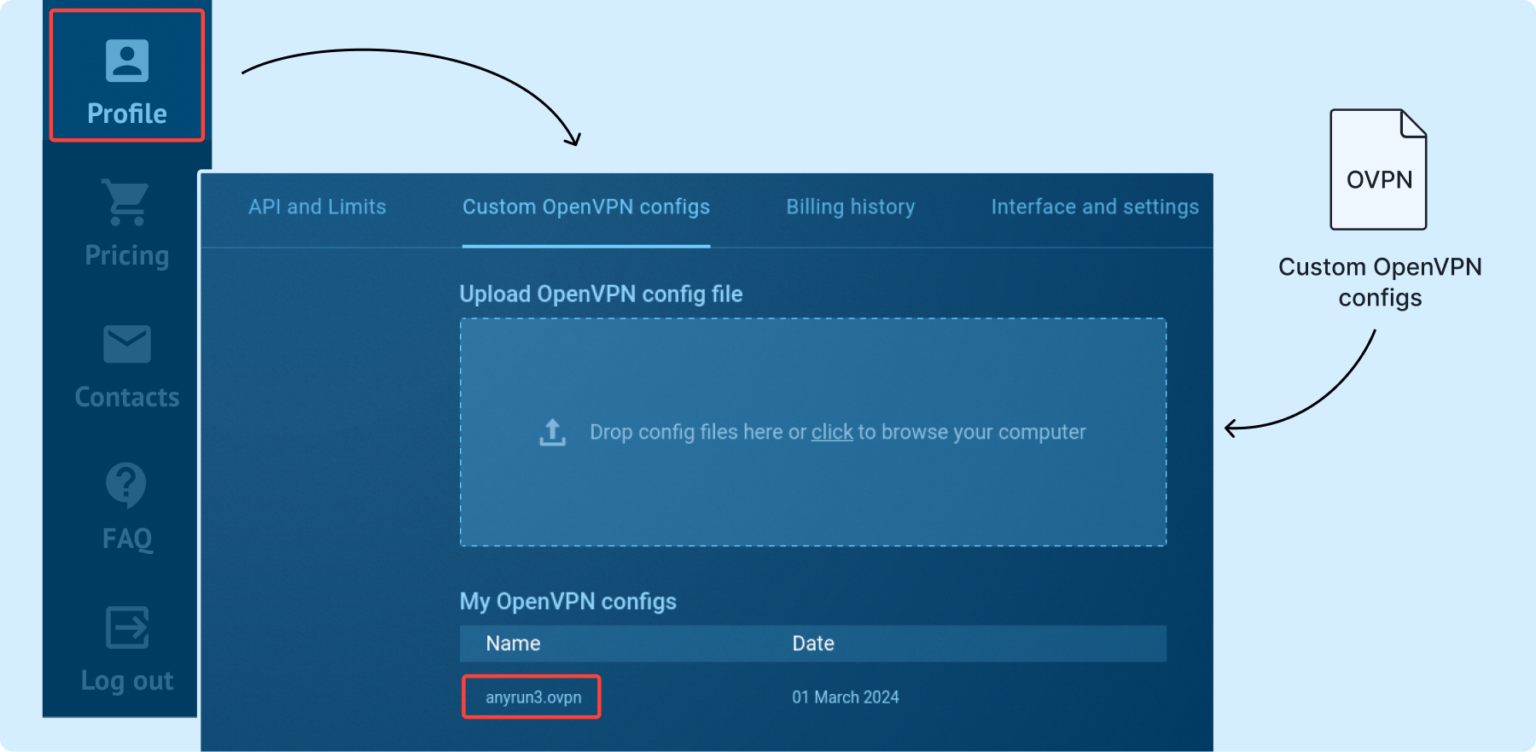Click the Contacts envelope icon
This screenshot has height=752, width=1536.
point(127,344)
